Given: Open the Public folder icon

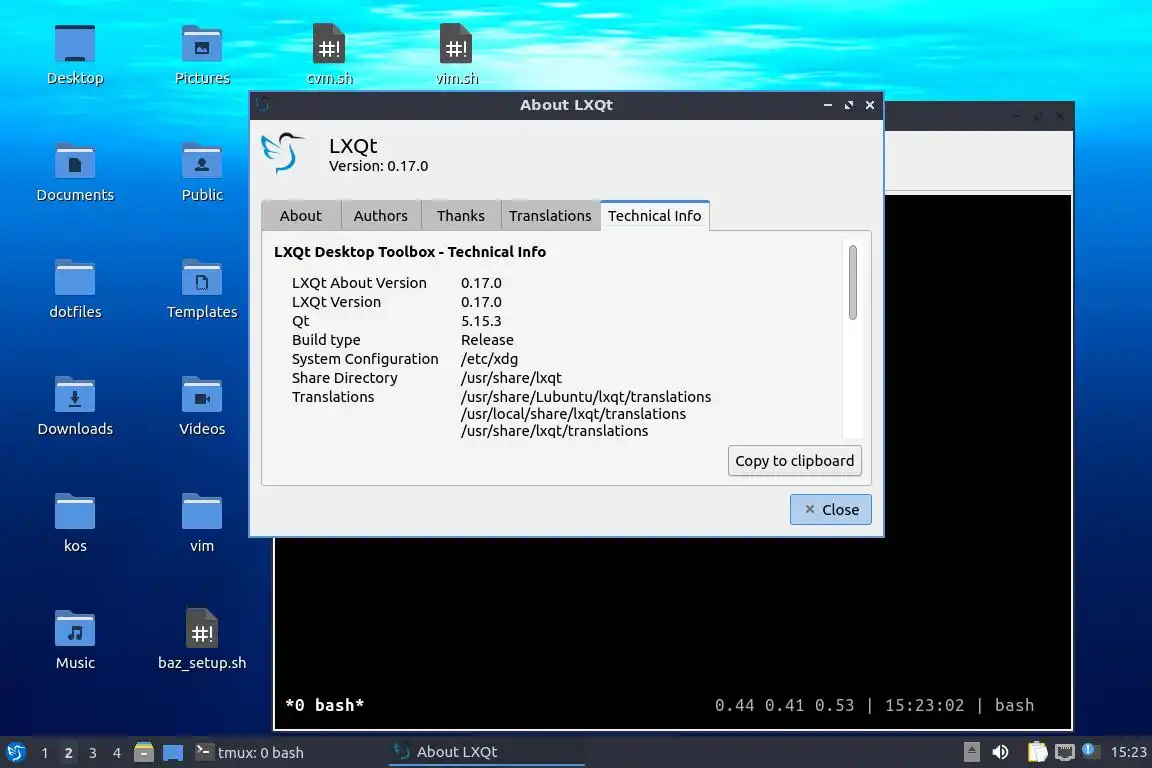Looking at the screenshot, I should click(x=202, y=173).
